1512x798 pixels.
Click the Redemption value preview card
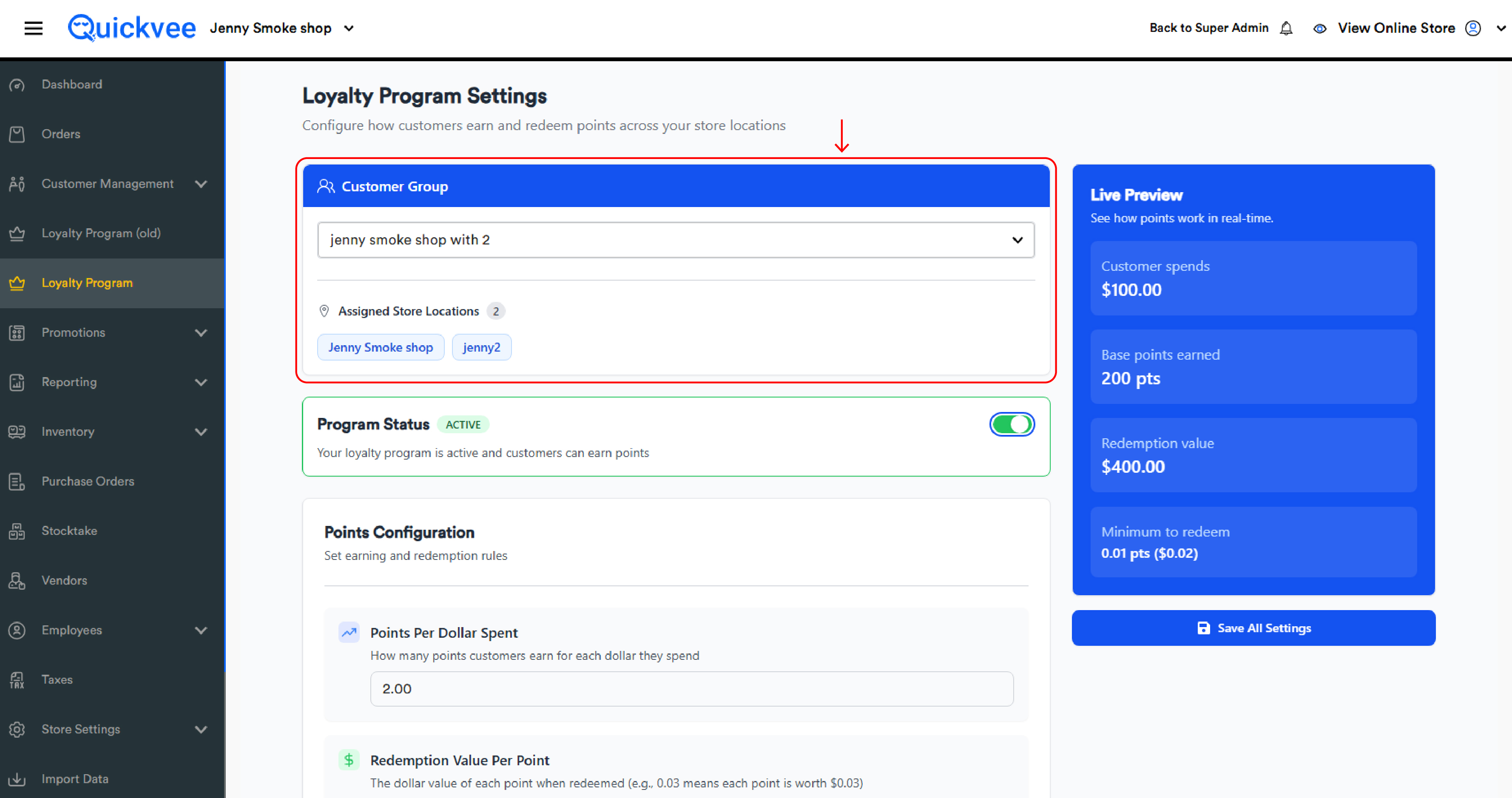pos(1253,455)
